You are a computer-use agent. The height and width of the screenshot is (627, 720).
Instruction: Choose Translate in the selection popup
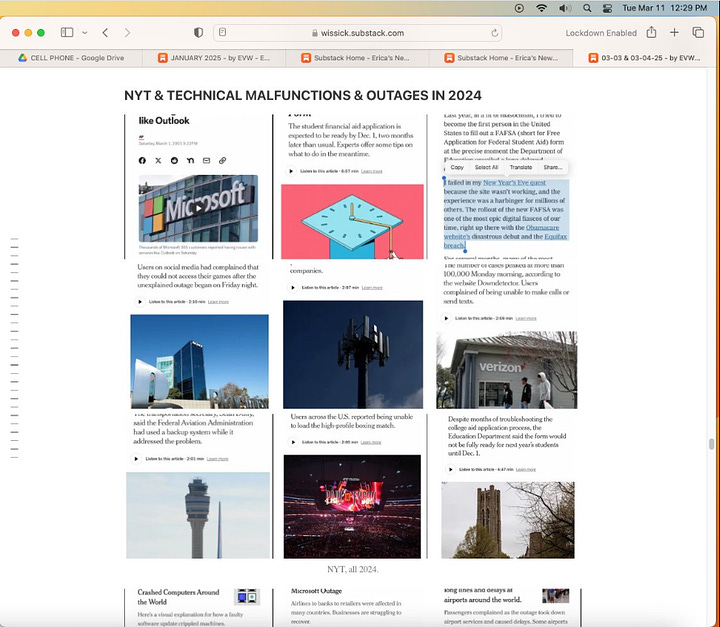pos(521,167)
